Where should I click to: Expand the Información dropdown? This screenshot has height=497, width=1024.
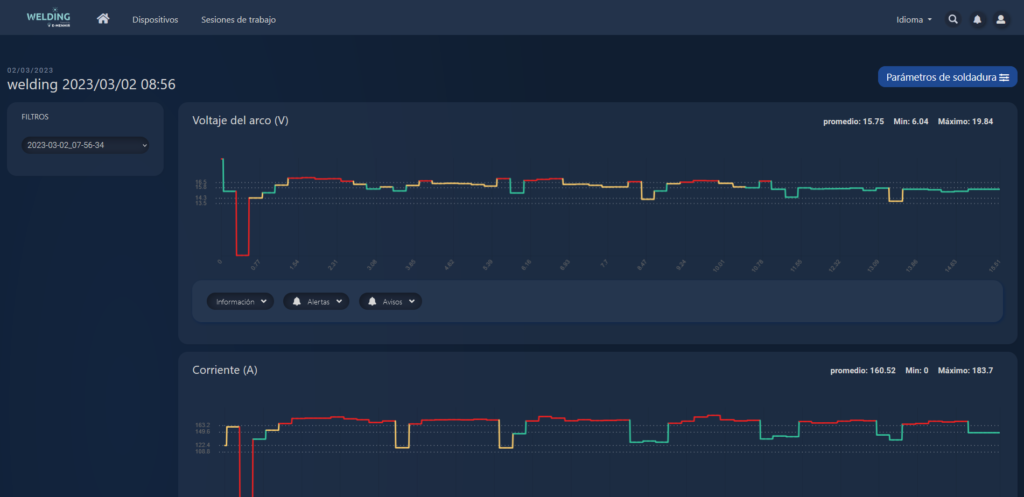coord(240,301)
